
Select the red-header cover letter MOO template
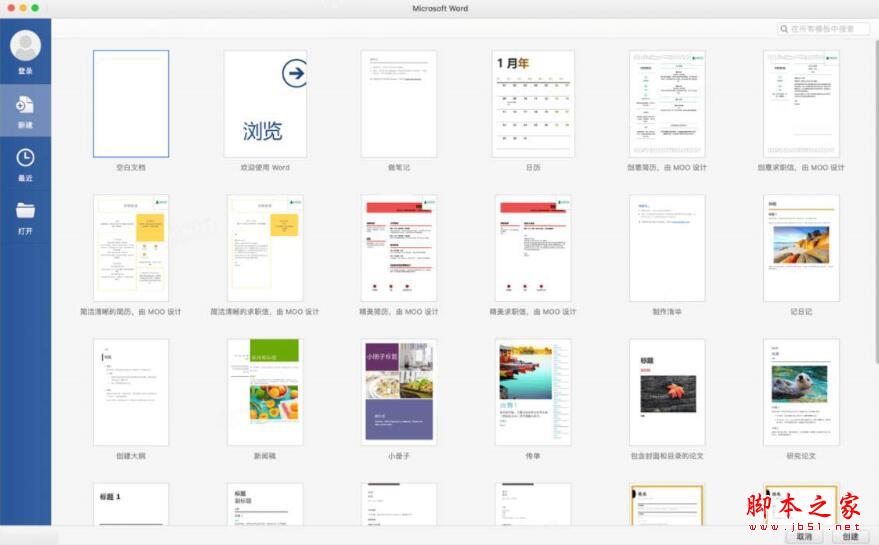(533, 248)
